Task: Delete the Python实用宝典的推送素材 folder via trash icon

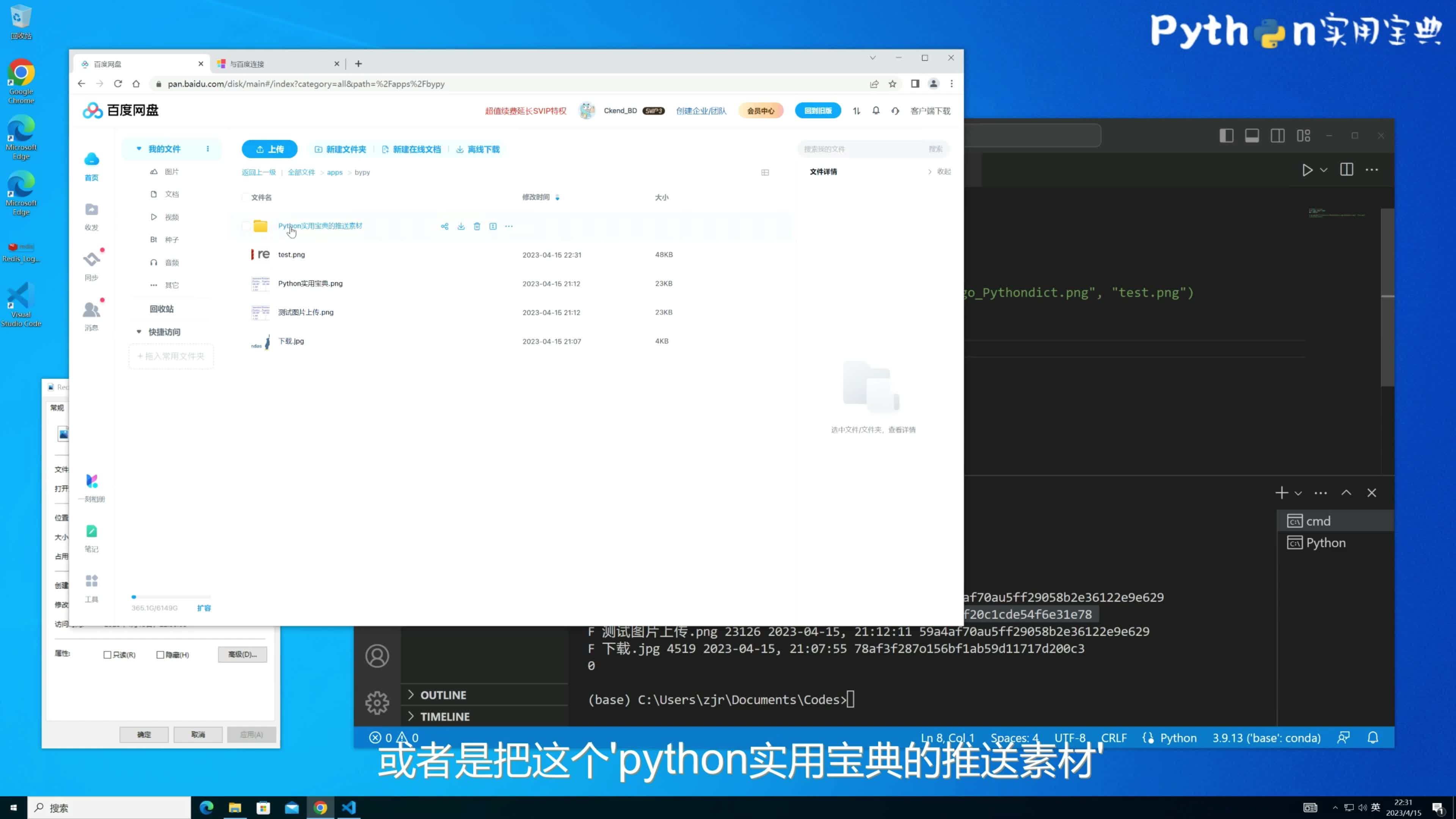Action: coord(477,226)
